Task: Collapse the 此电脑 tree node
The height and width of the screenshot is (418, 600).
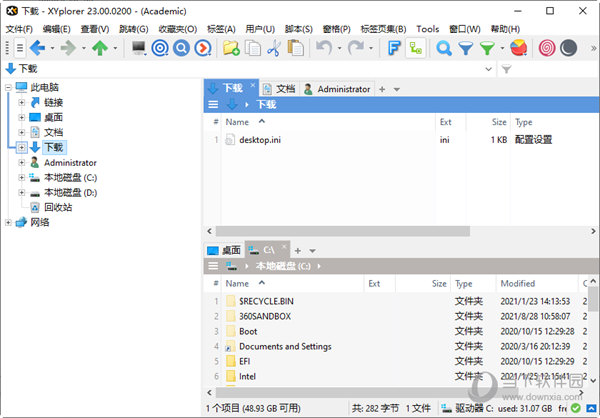Action: (x=8, y=87)
